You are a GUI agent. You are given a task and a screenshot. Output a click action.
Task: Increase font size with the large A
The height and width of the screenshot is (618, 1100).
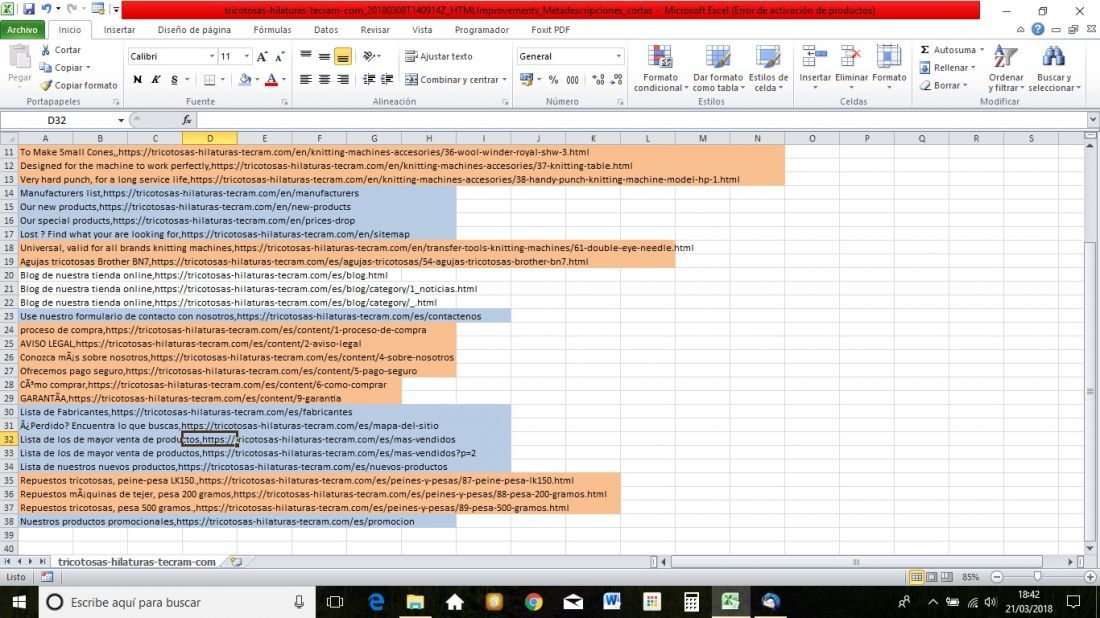(262, 56)
